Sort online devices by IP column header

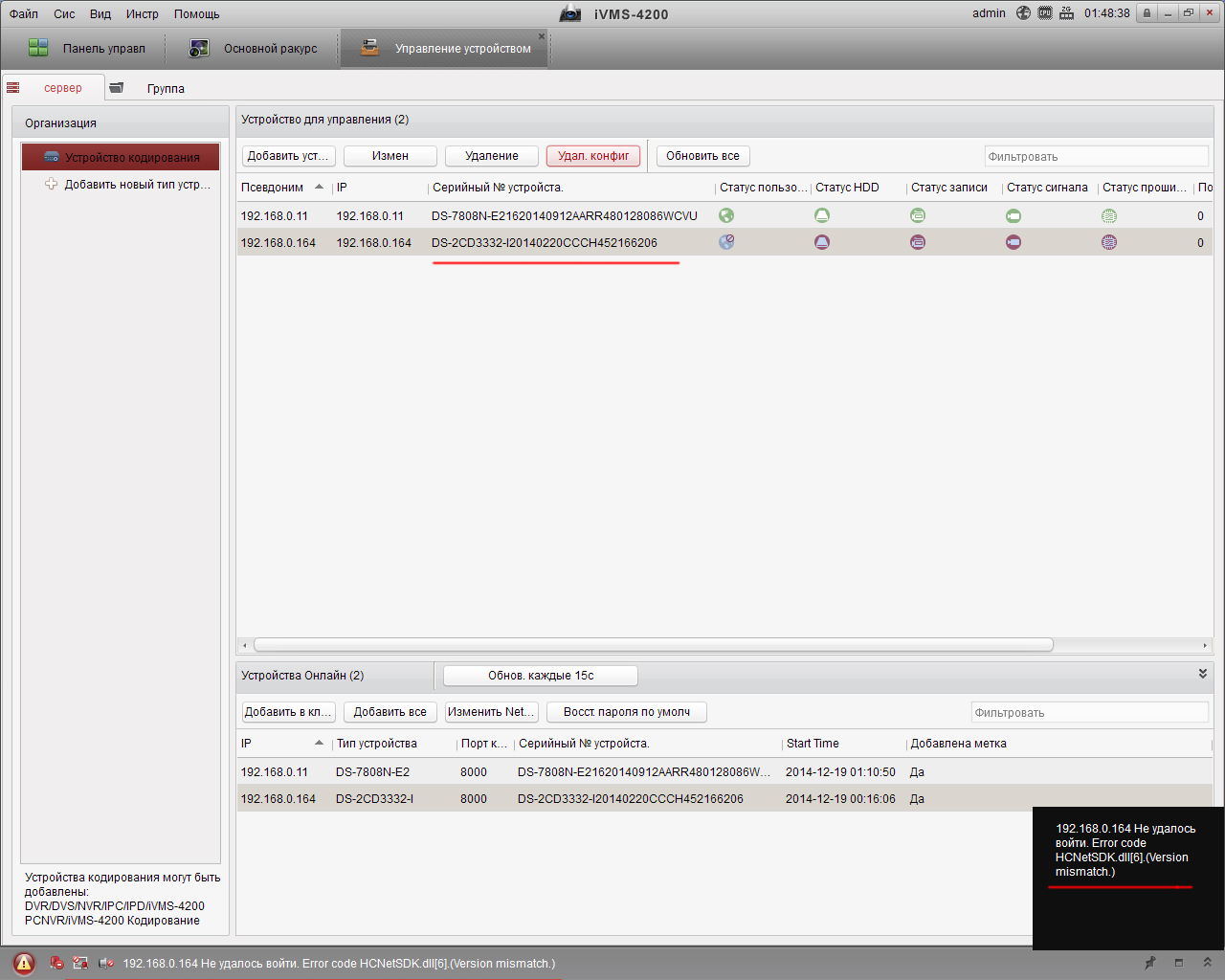pos(283,744)
